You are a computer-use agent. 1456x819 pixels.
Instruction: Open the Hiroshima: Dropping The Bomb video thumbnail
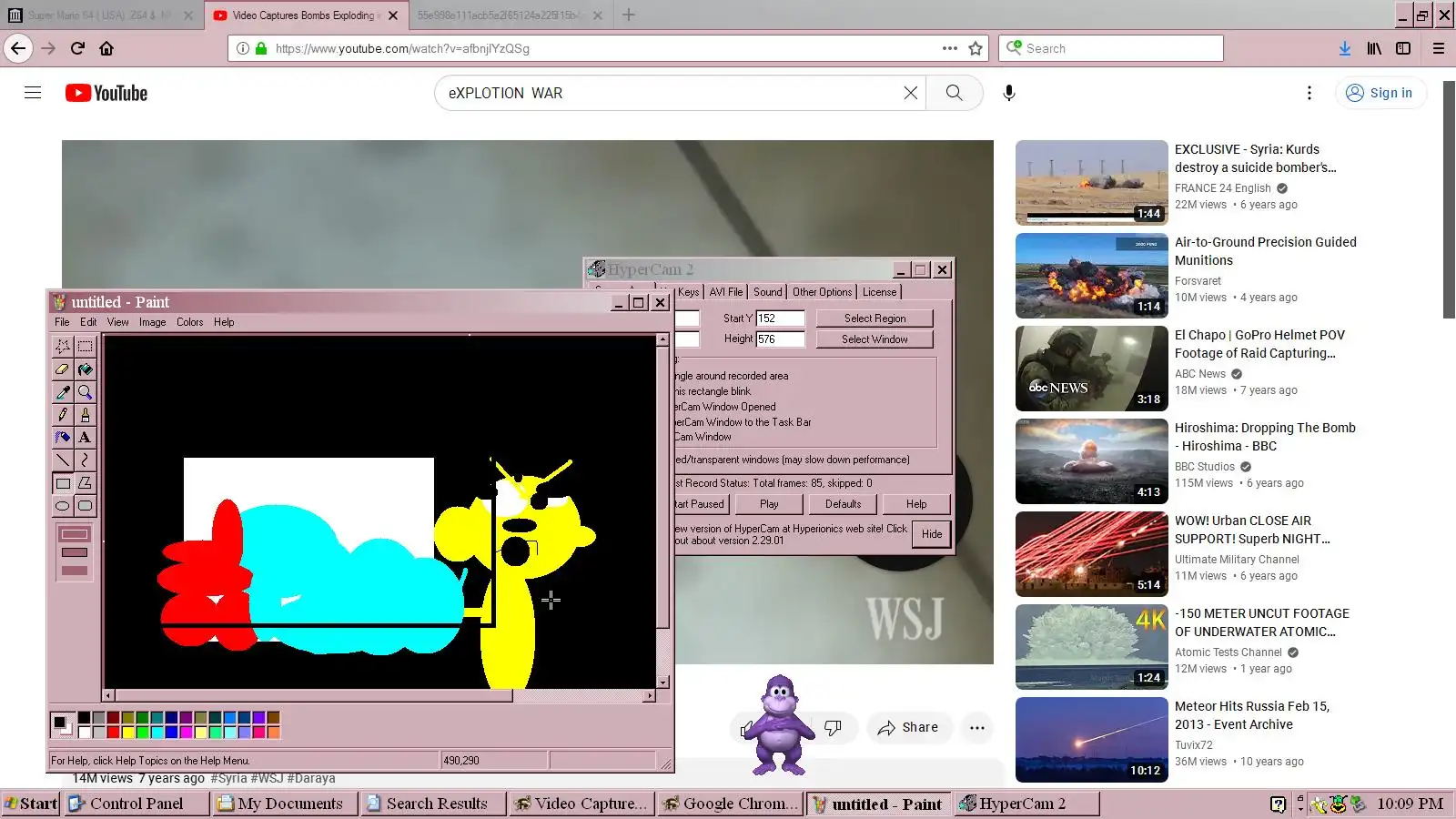click(1092, 461)
